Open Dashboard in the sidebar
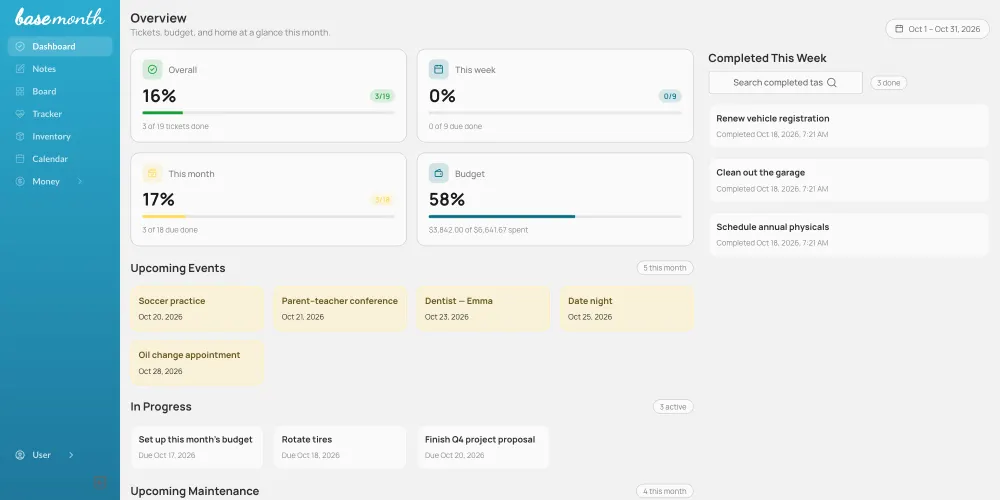 (x=60, y=47)
